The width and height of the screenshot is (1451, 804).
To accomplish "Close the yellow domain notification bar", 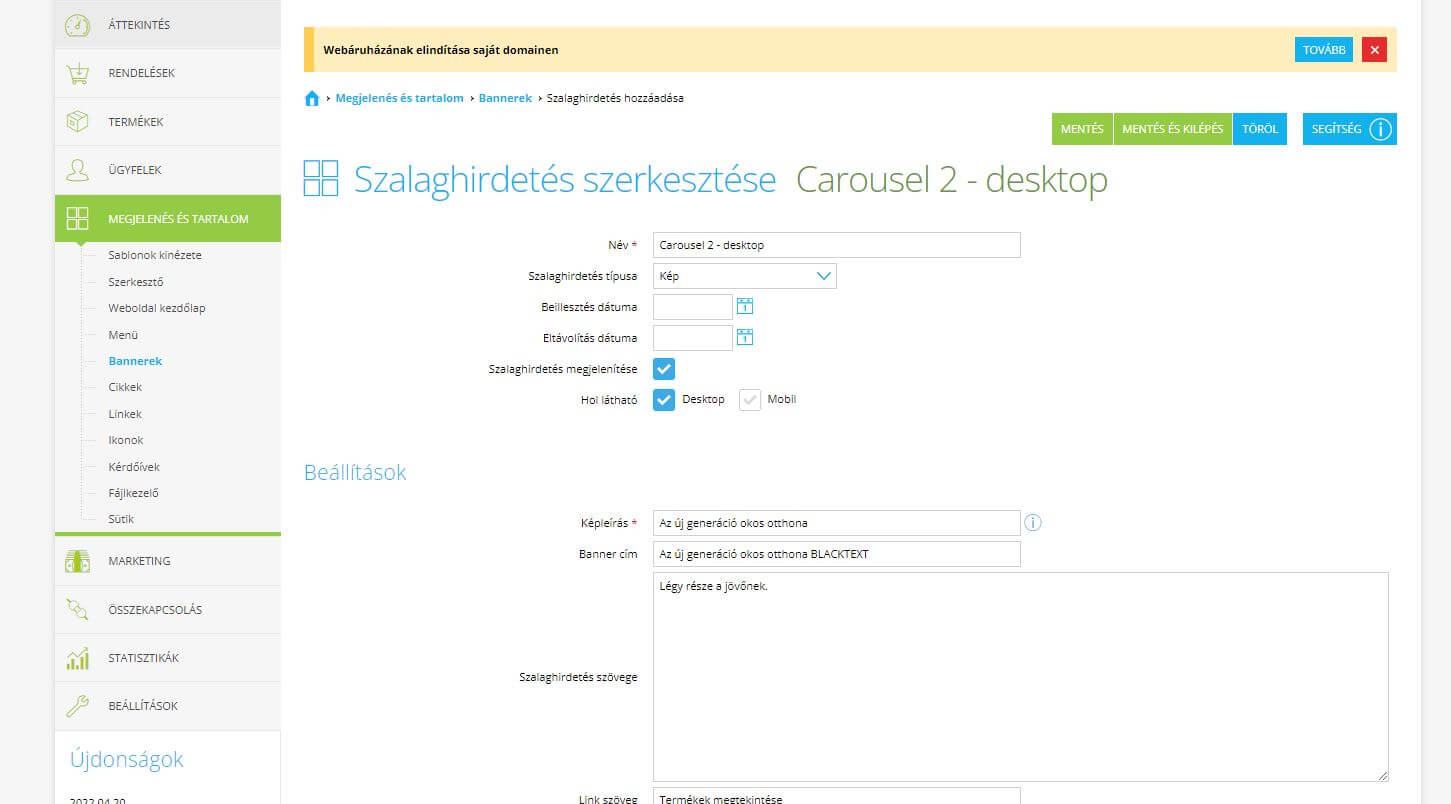I will click(x=1375, y=49).
